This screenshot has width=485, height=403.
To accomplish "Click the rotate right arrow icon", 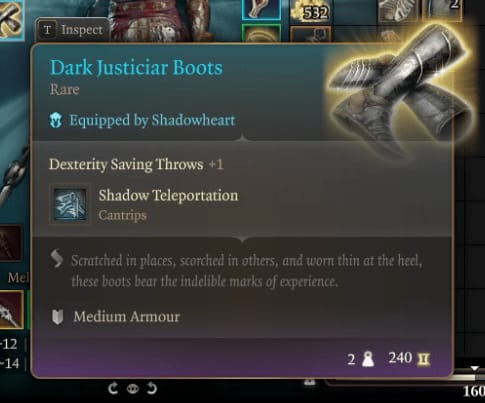I will 152,388.
